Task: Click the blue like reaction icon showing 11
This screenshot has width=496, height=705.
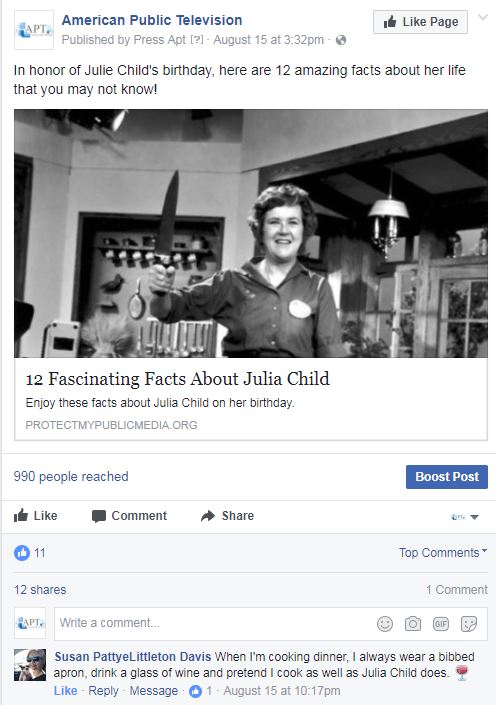Action: [x=22, y=553]
